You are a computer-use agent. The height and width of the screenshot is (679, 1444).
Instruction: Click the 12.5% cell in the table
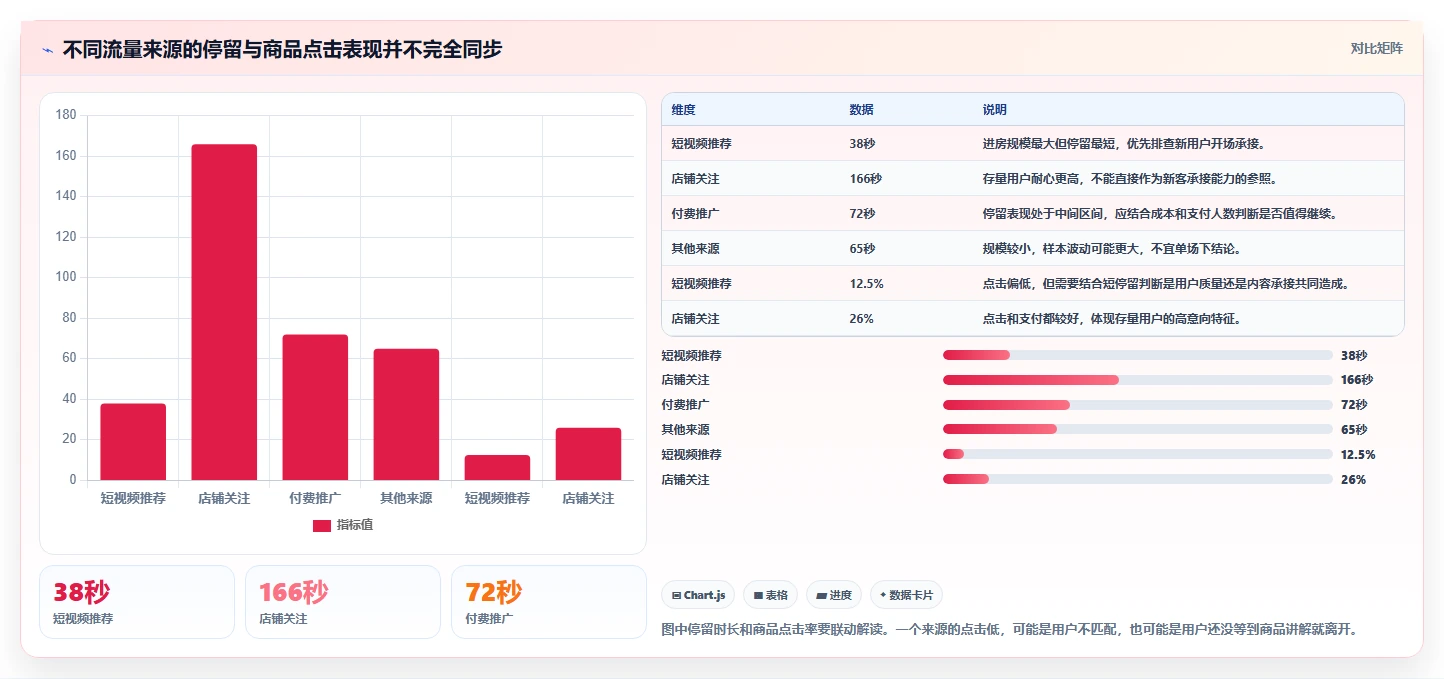pyautogui.click(x=866, y=284)
